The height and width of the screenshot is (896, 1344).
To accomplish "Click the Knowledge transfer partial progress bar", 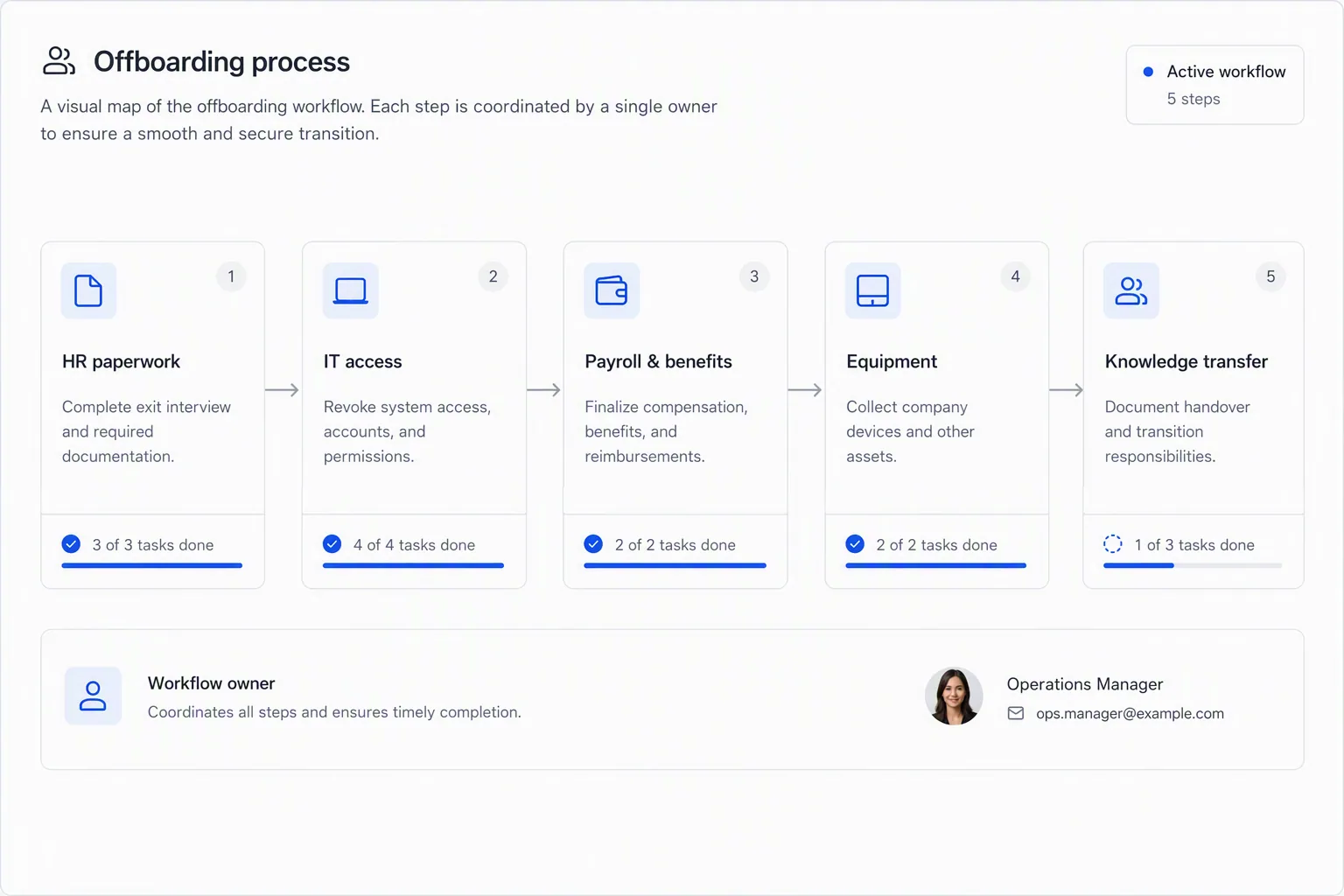I will tap(1193, 566).
